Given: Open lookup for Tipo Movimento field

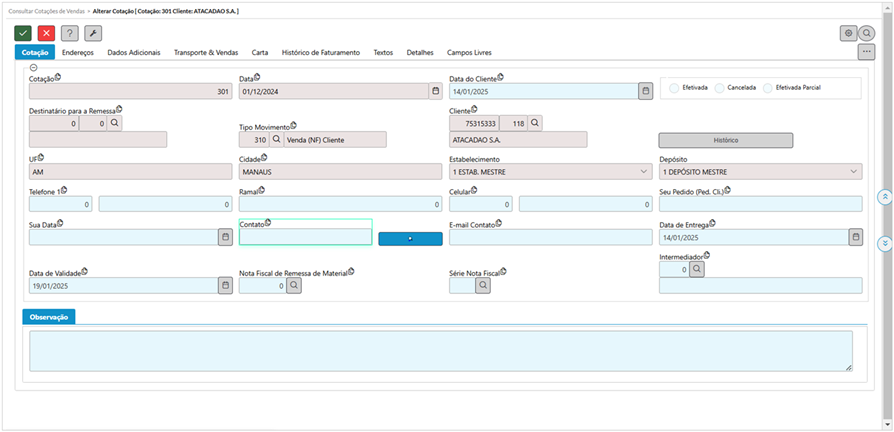Looking at the screenshot, I should tap(277, 140).
